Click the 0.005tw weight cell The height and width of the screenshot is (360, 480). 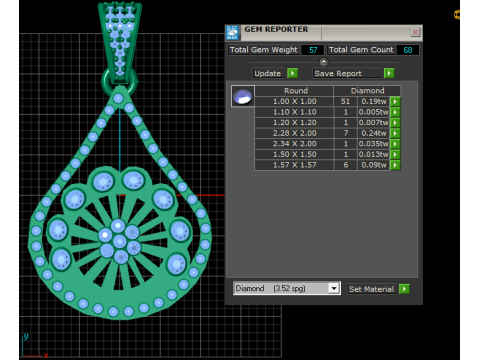tap(374, 112)
